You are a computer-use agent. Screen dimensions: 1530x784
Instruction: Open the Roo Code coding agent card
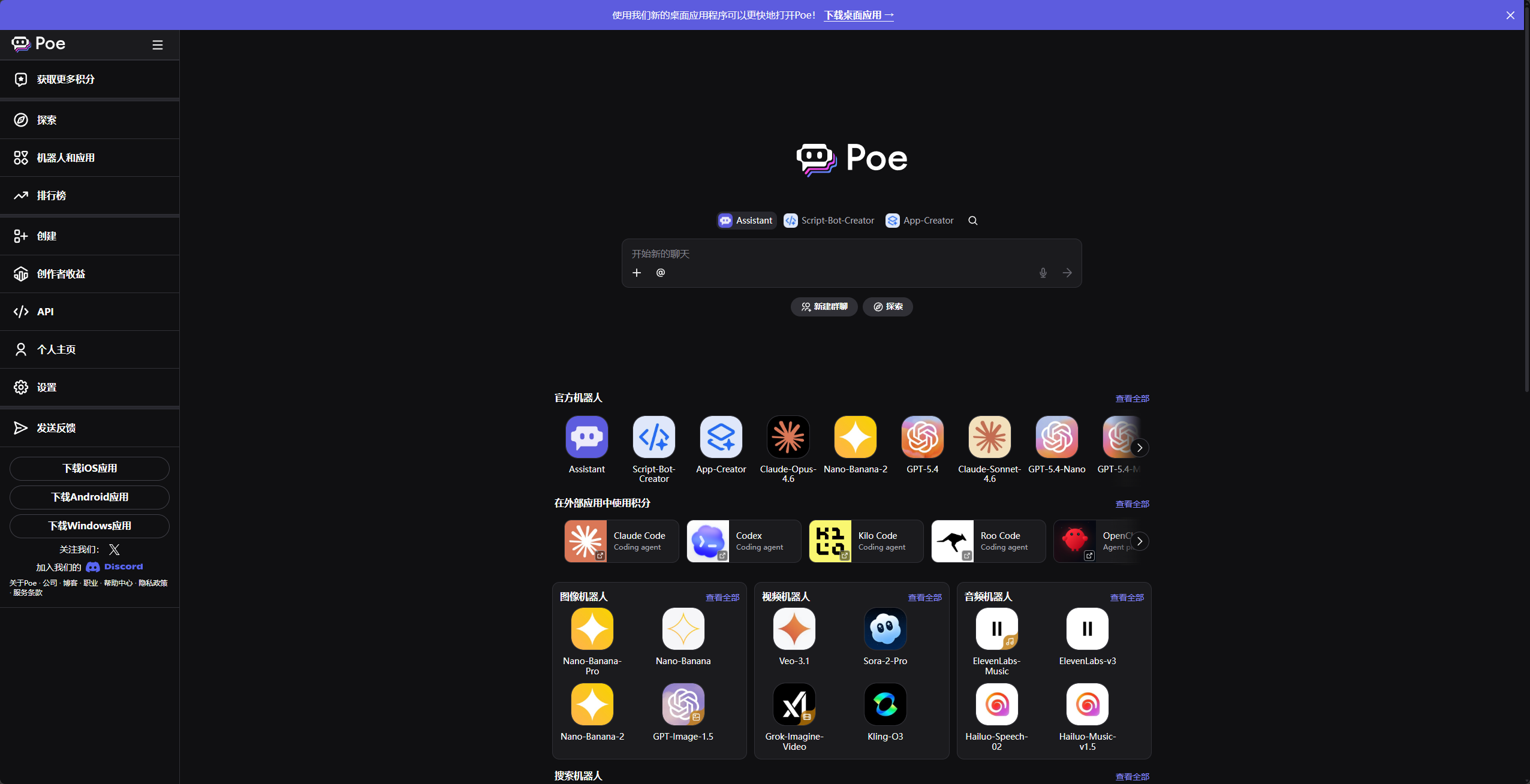(x=989, y=541)
